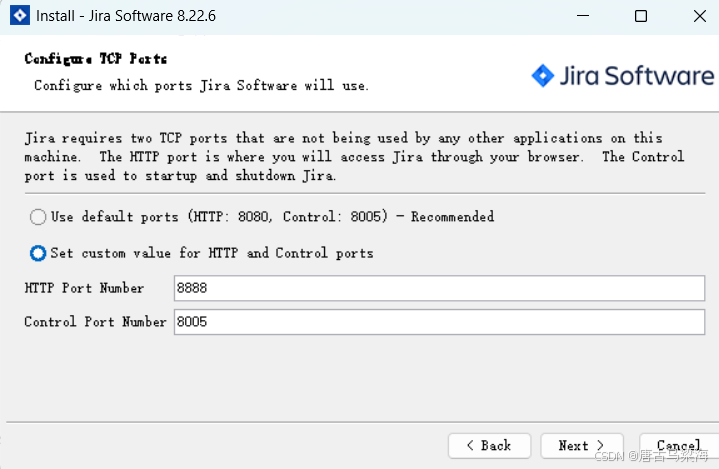Click the Configure TCP Ports heading
This screenshot has height=469, width=719.
[96, 59]
